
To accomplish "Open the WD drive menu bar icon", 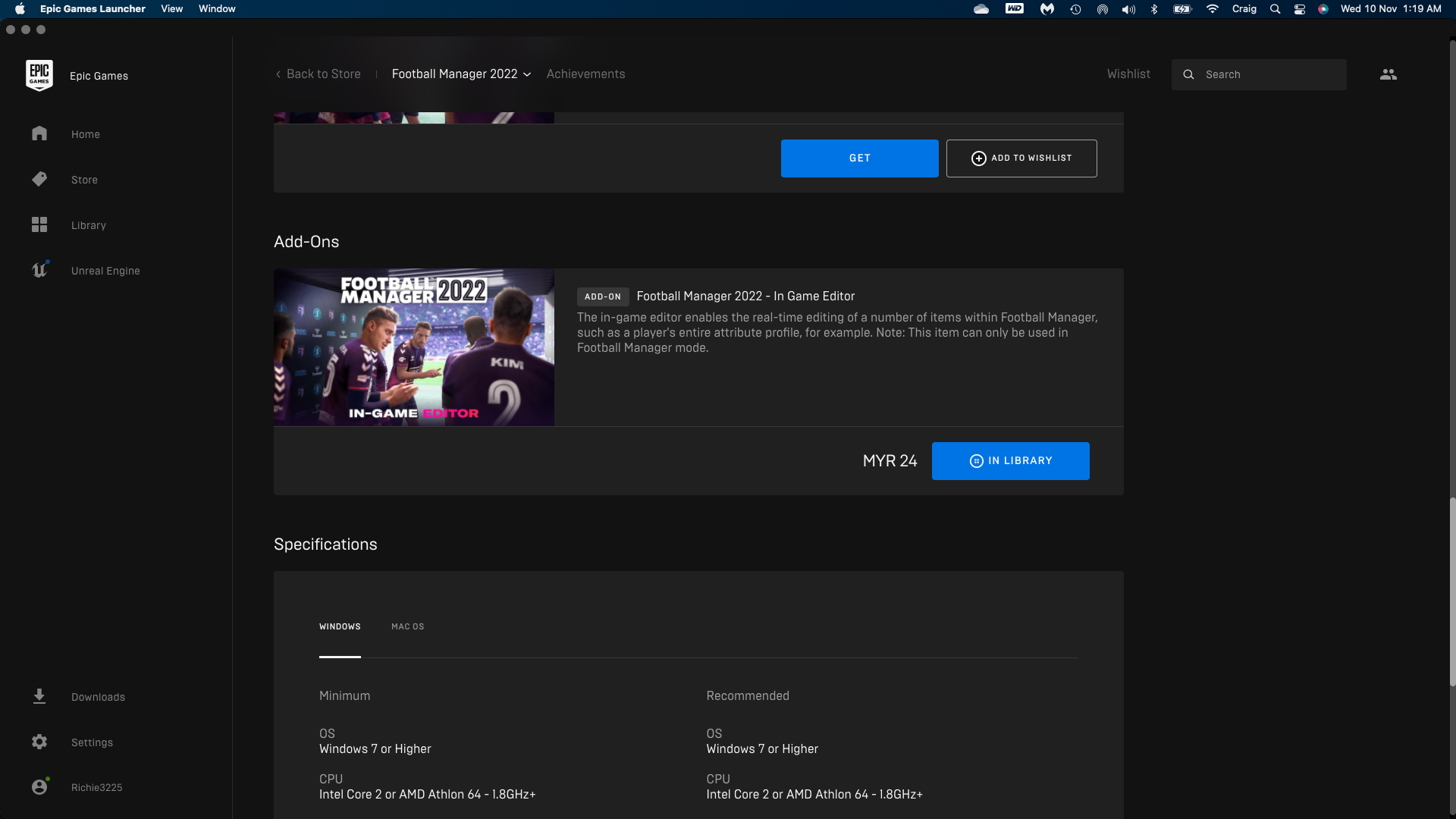I will (x=1015, y=8).
